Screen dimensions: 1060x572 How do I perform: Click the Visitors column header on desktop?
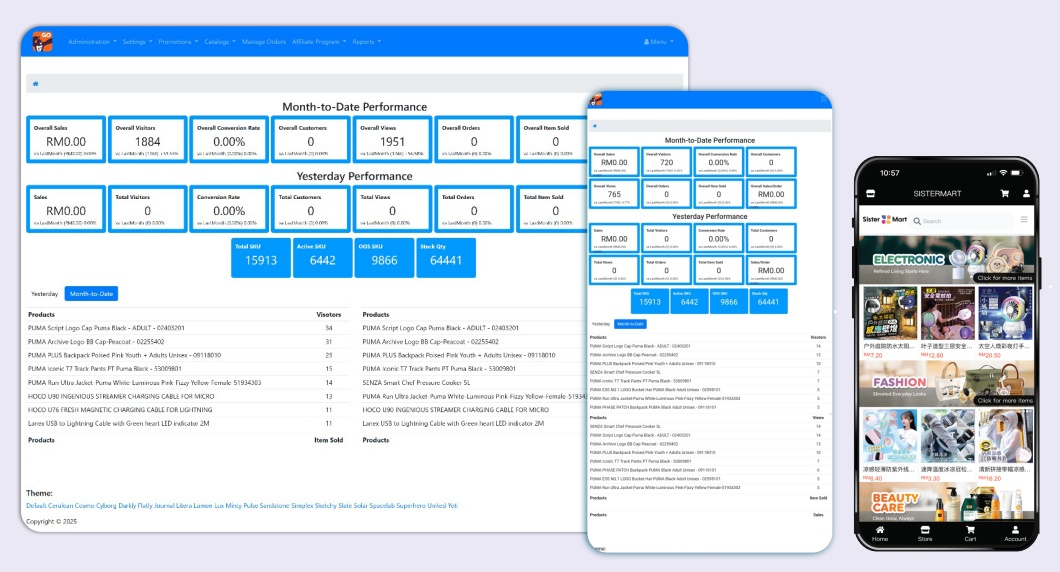click(329, 314)
